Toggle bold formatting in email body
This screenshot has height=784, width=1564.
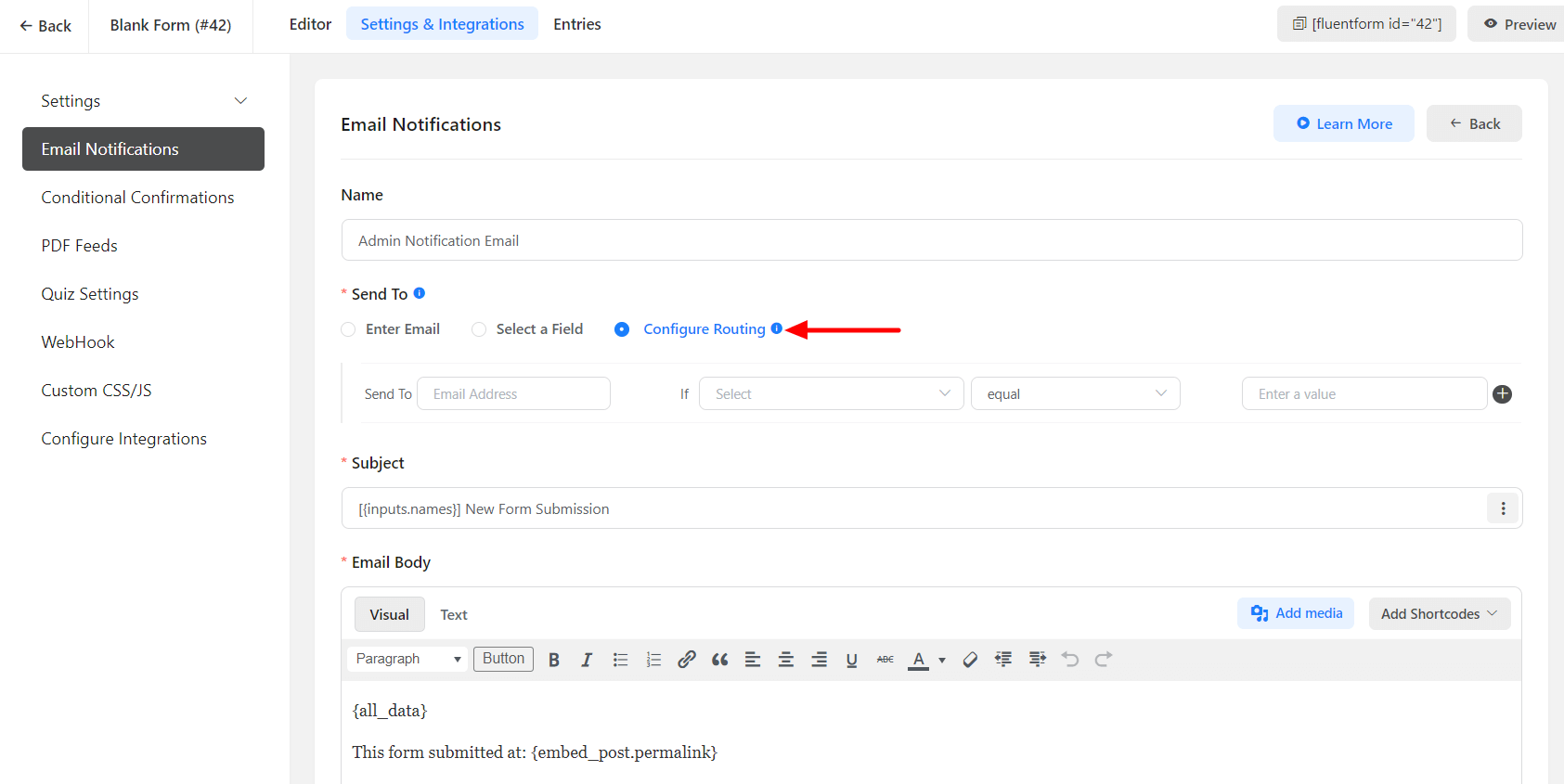point(554,660)
